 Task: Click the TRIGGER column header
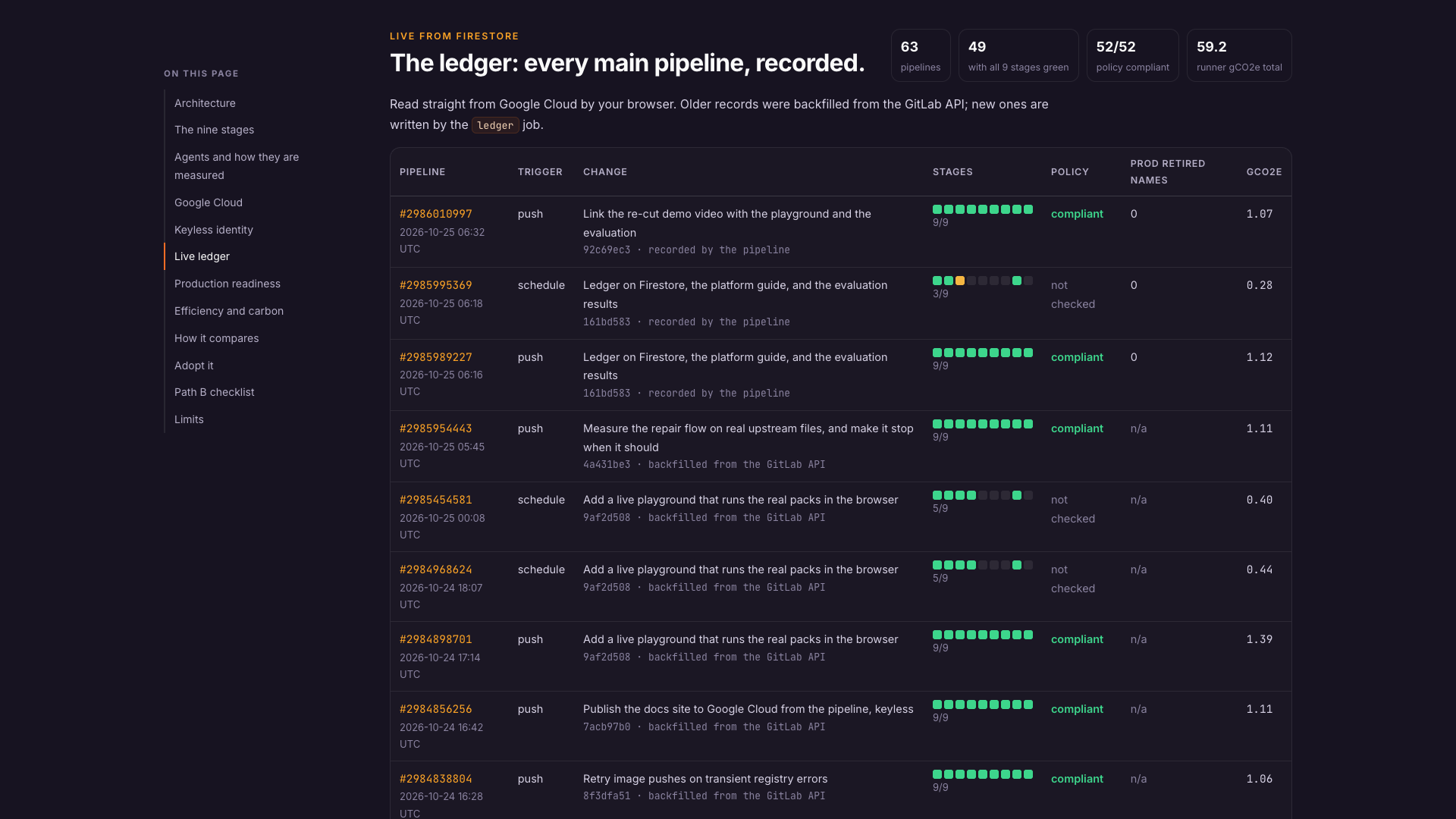[x=540, y=172]
